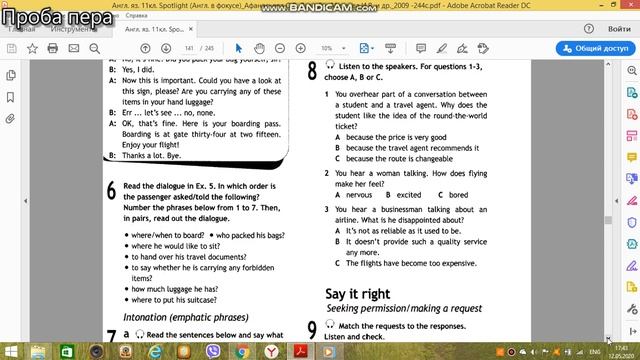Open the page thumbnails panel icon
Screen dimensions: 640x360
(x=11, y=75)
